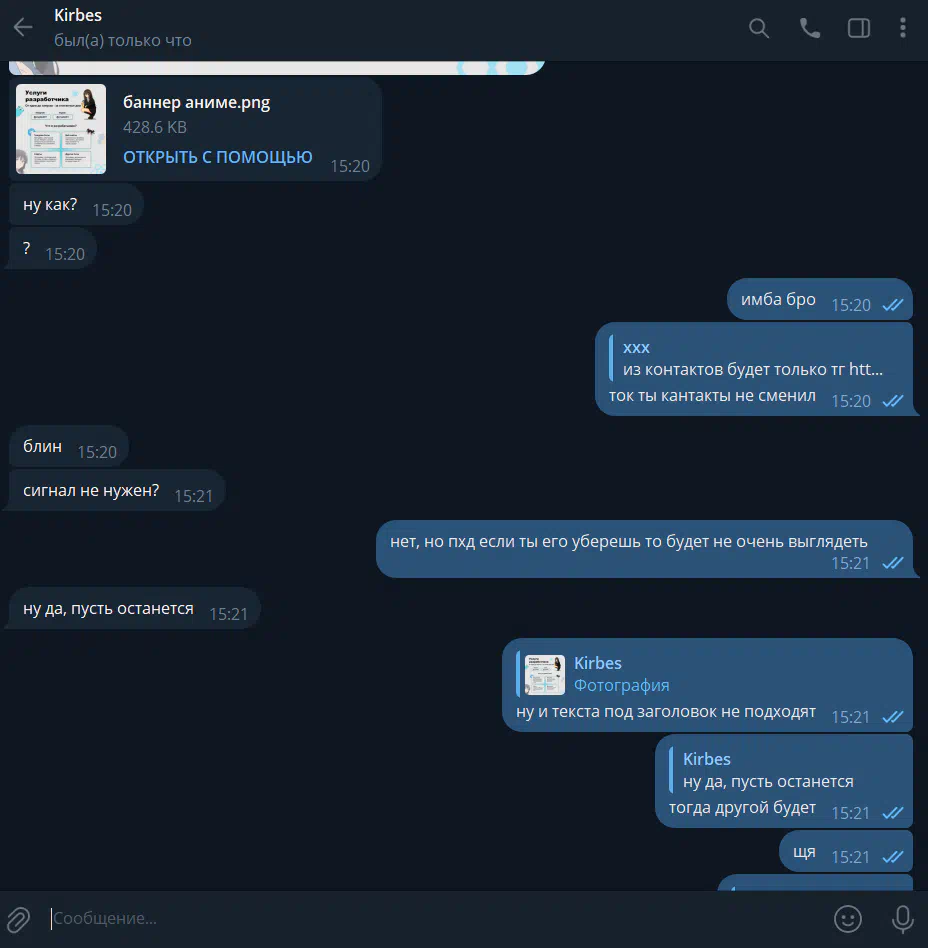Click ОТКРЫТЬ С ПОМОЩЬЮ link
Screen dimensions: 928x948
coord(218,157)
